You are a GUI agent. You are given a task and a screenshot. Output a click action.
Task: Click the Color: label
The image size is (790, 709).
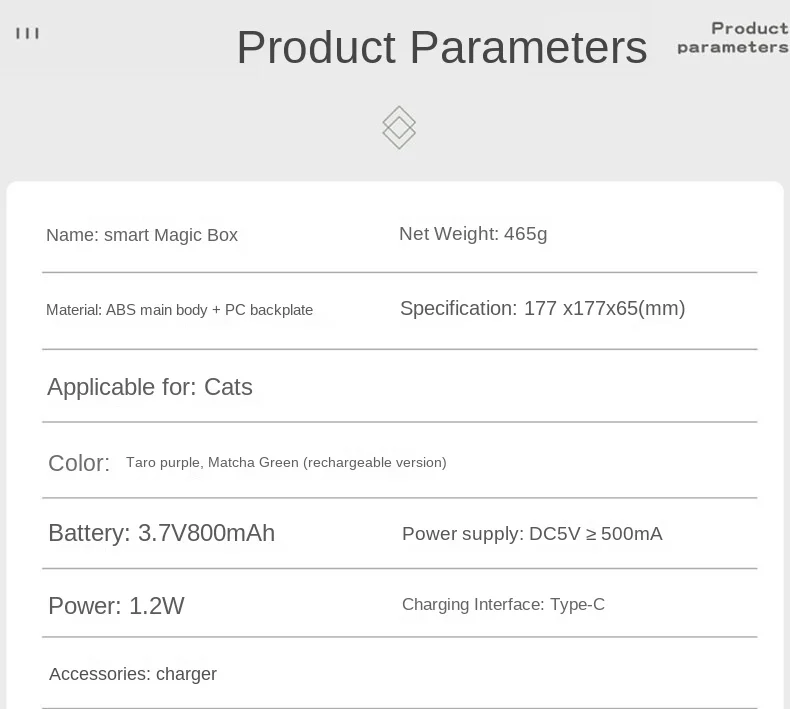pyautogui.click(x=79, y=463)
